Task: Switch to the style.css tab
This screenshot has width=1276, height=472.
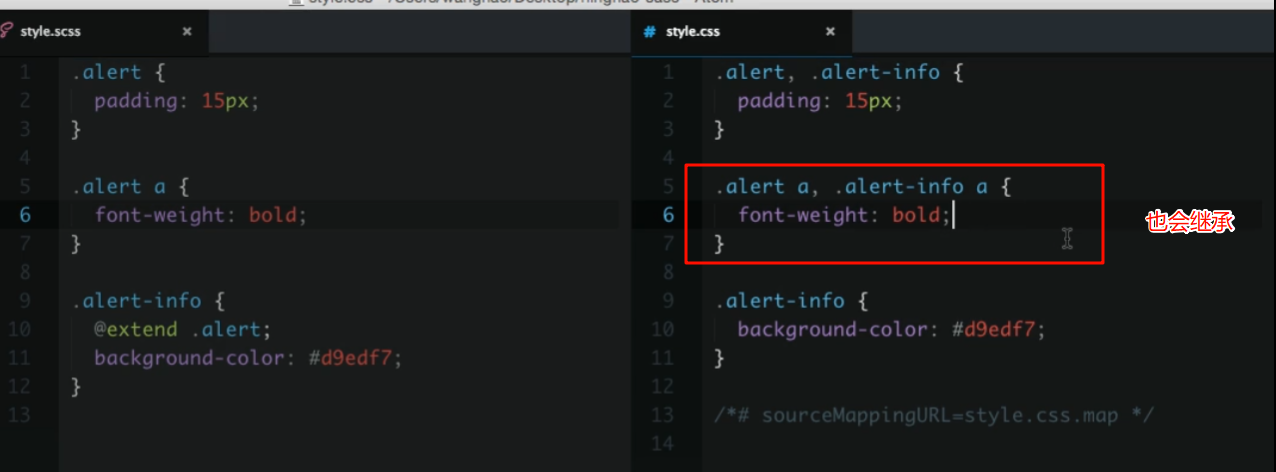Action: click(742, 31)
